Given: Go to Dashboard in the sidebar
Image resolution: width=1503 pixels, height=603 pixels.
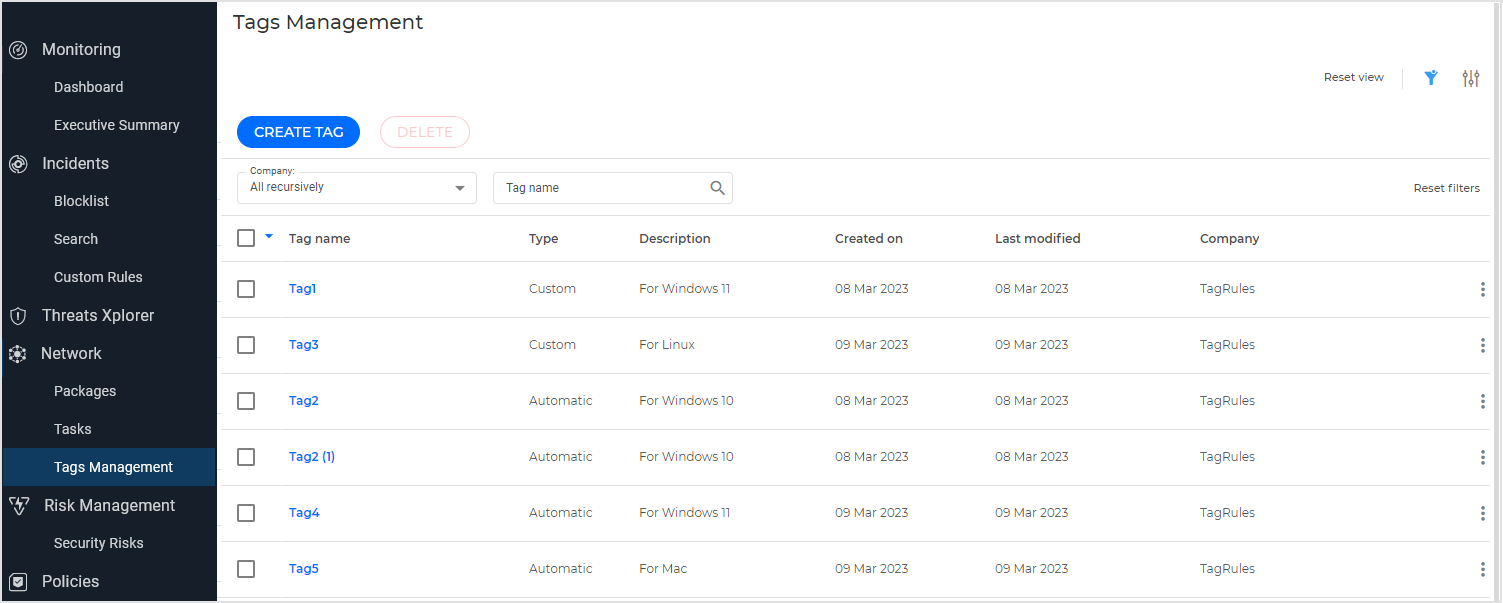Looking at the screenshot, I should 88,88.
